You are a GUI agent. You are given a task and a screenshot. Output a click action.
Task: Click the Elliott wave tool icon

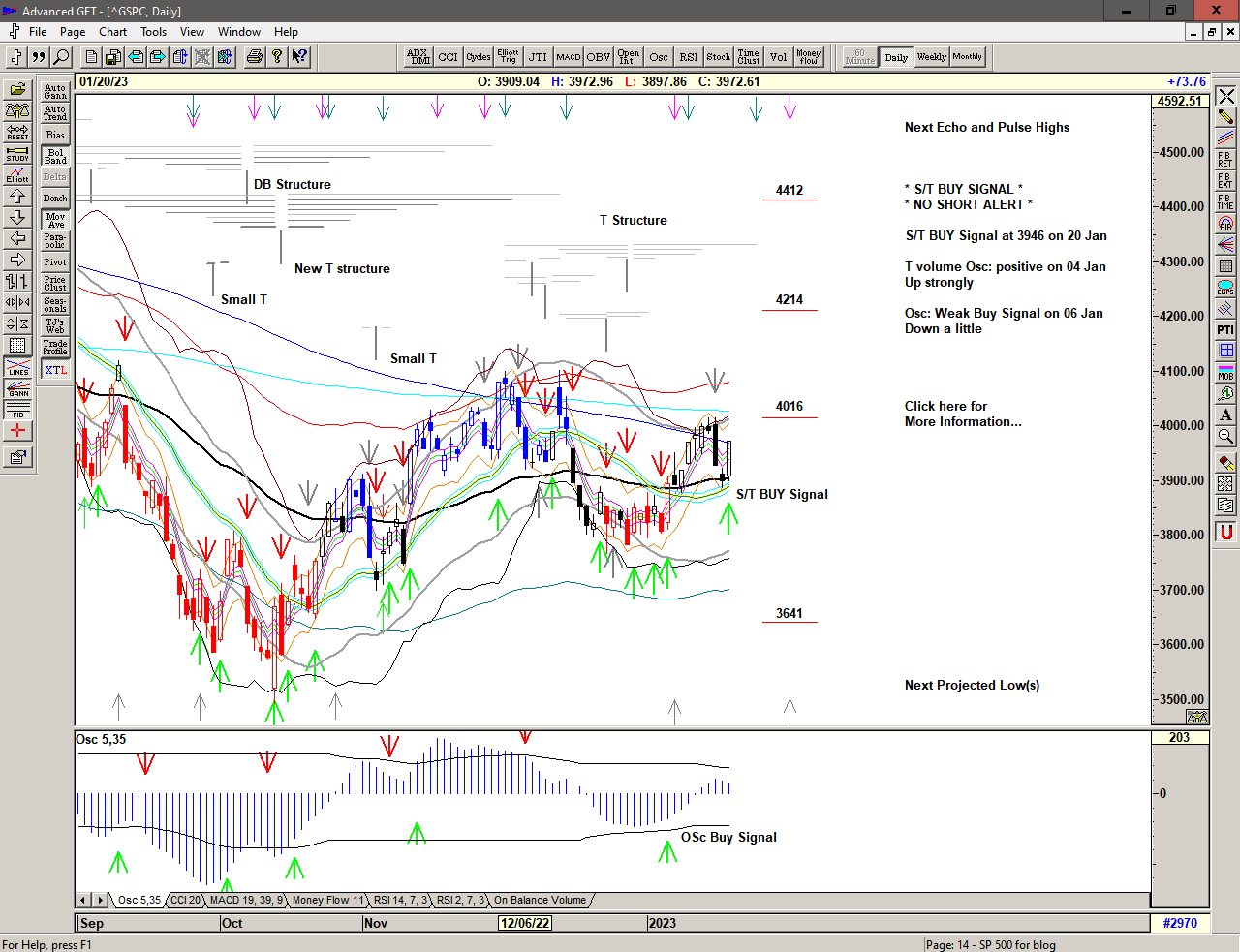[x=17, y=174]
